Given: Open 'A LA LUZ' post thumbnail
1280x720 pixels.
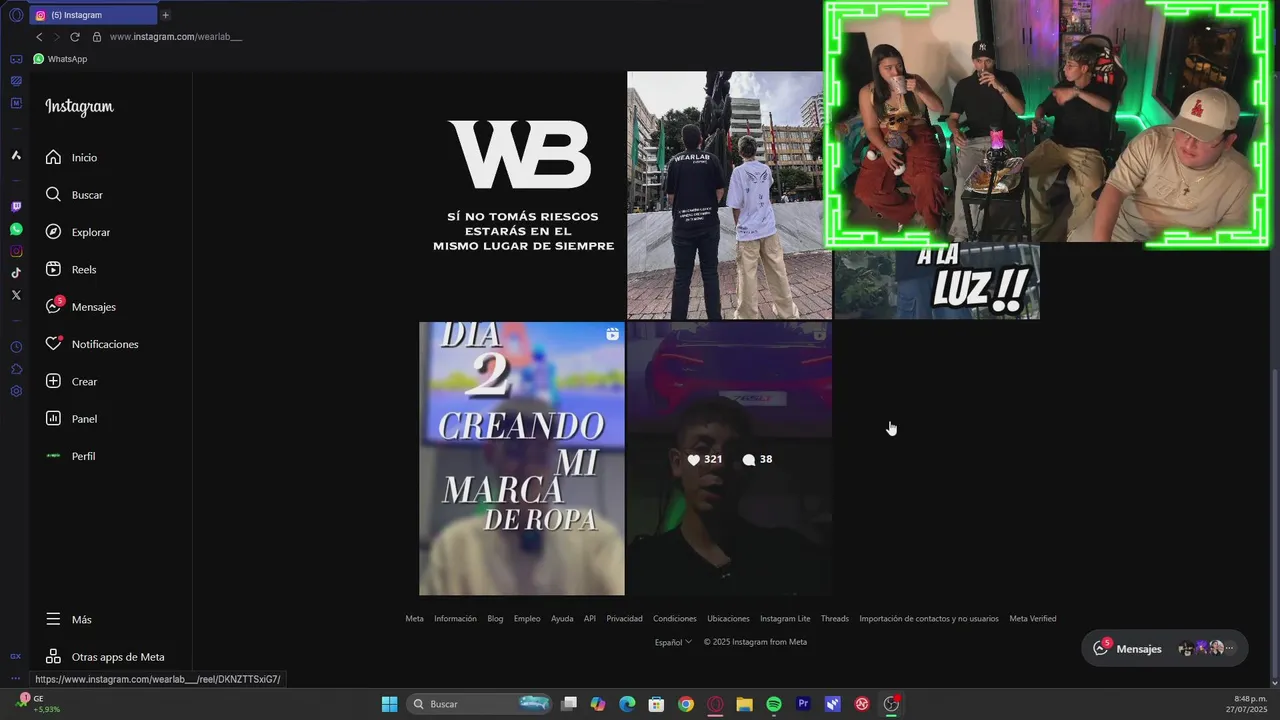Looking at the screenshot, I should tap(937, 281).
